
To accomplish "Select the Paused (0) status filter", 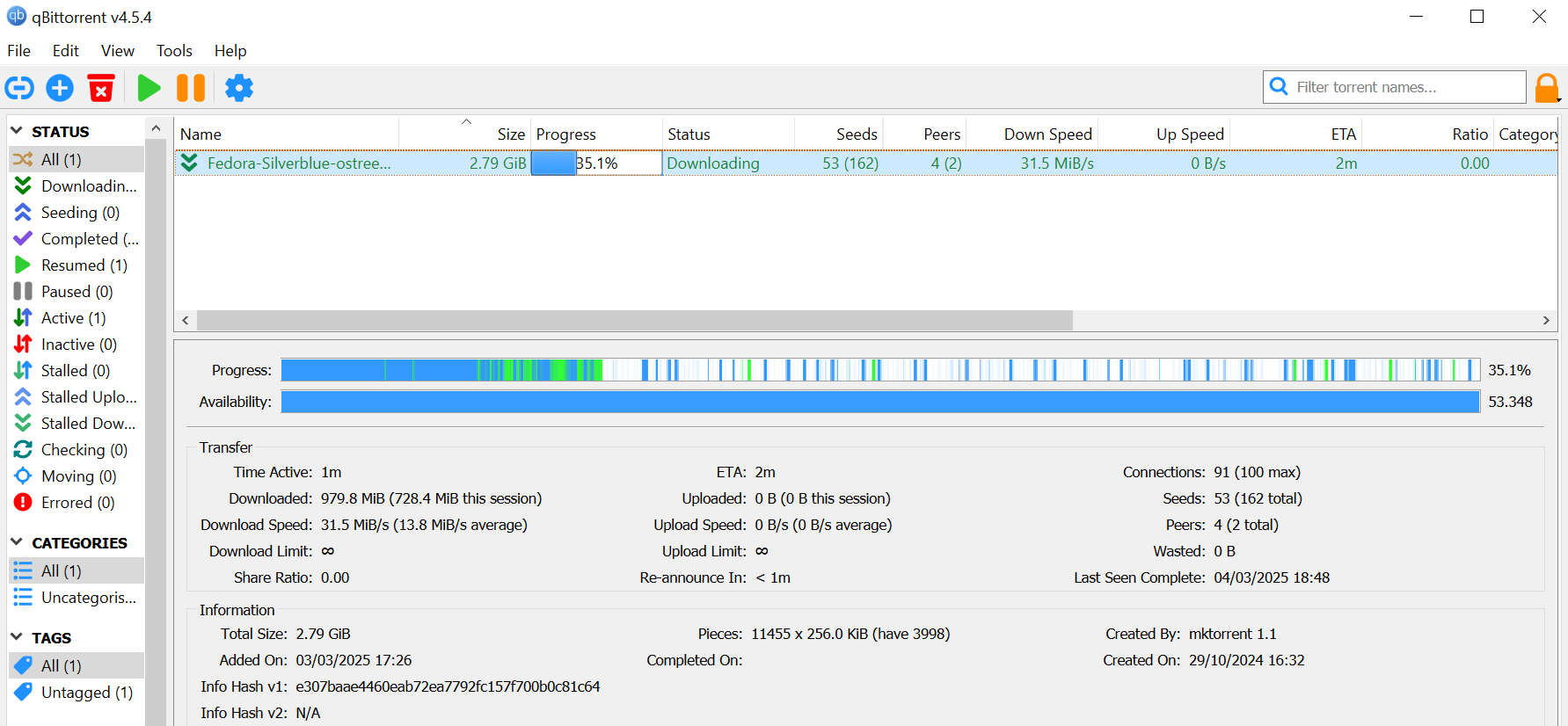I will (x=77, y=291).
